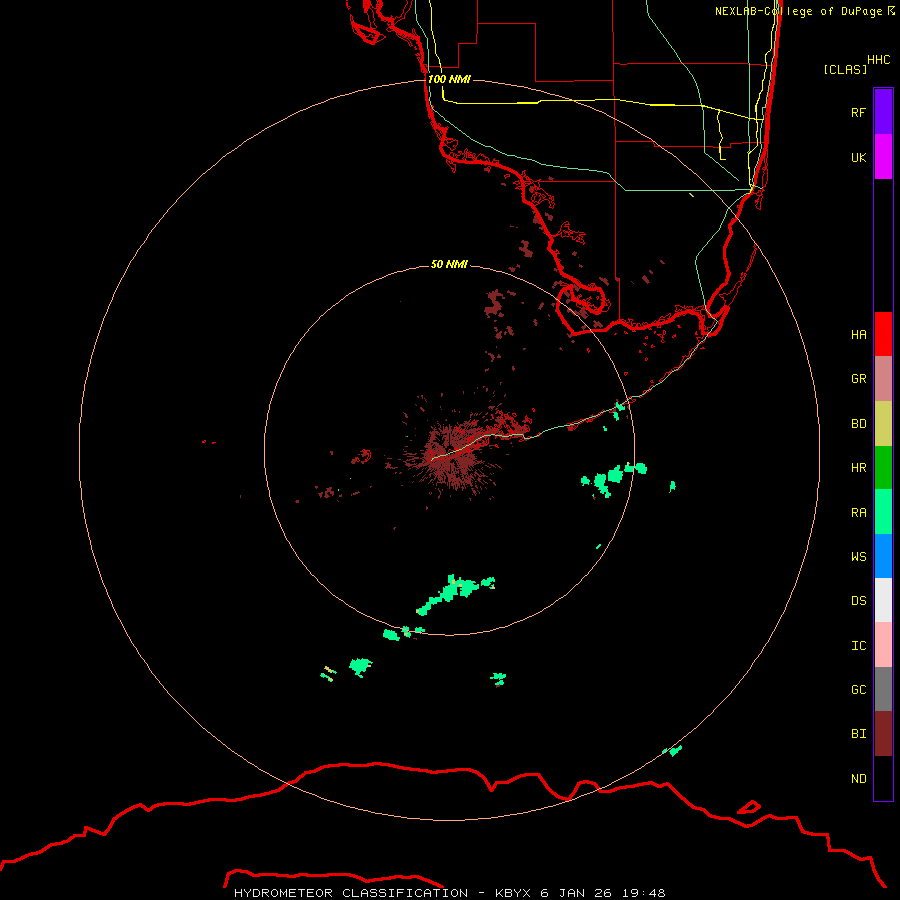The height and width of the screenshot is (900, 900).
Task: Click the IC legend label
Action: 858,646
